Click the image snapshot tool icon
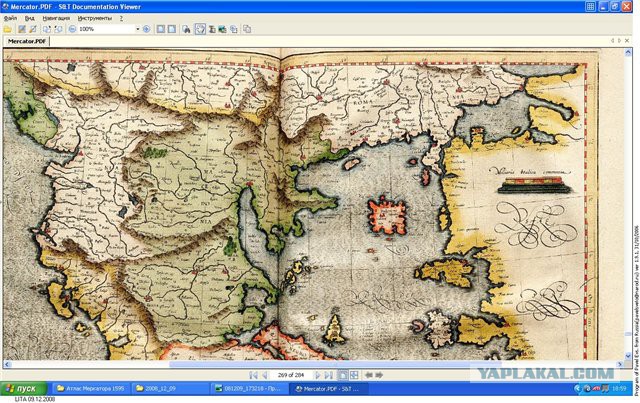 tap(222, 29)
